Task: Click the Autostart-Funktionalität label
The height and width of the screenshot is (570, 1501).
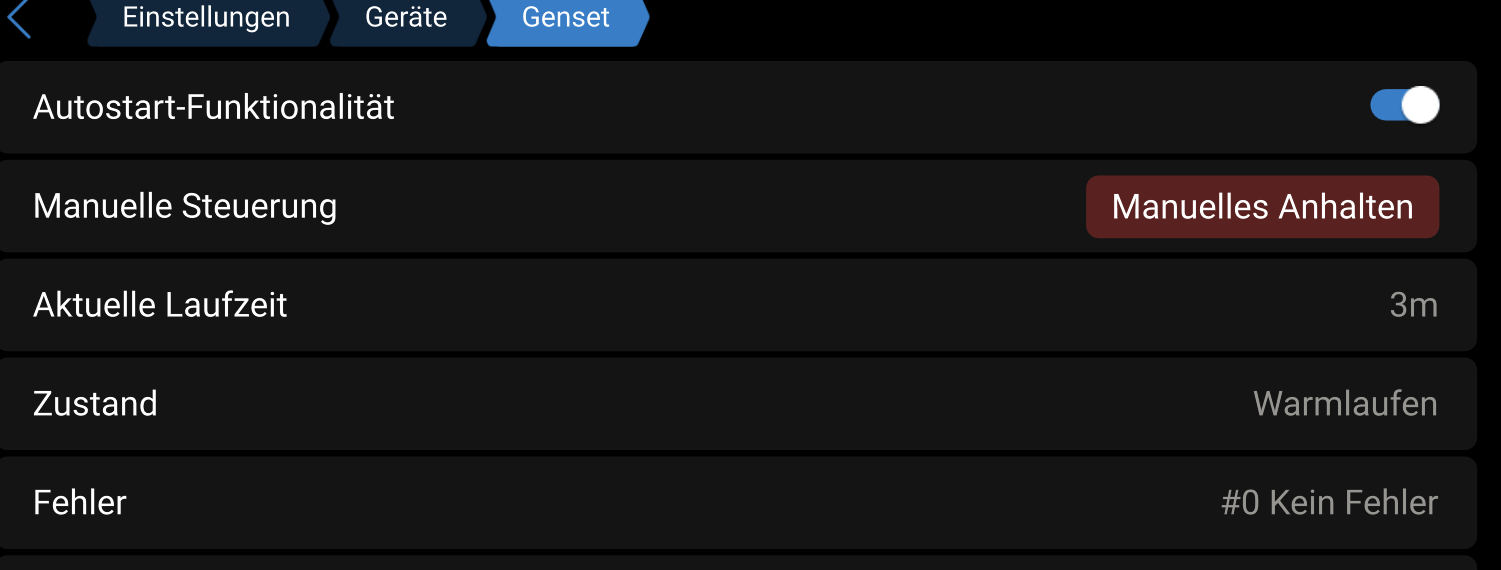Action: click(214, 107)
